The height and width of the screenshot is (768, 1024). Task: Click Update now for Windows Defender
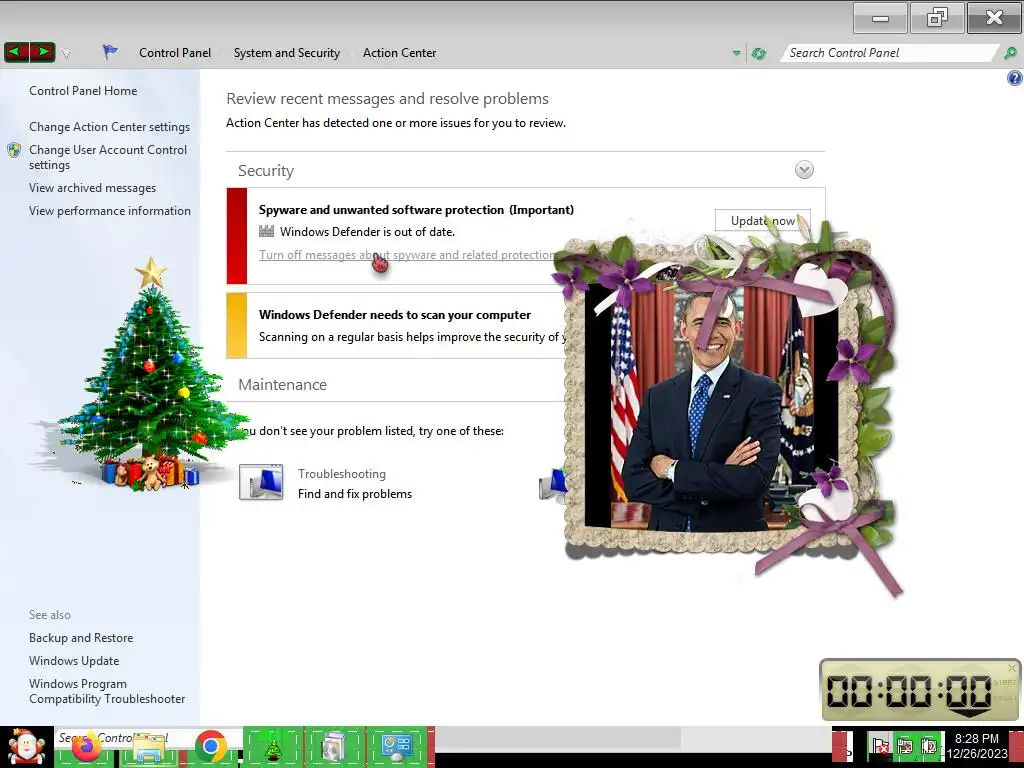pos(762,221)
